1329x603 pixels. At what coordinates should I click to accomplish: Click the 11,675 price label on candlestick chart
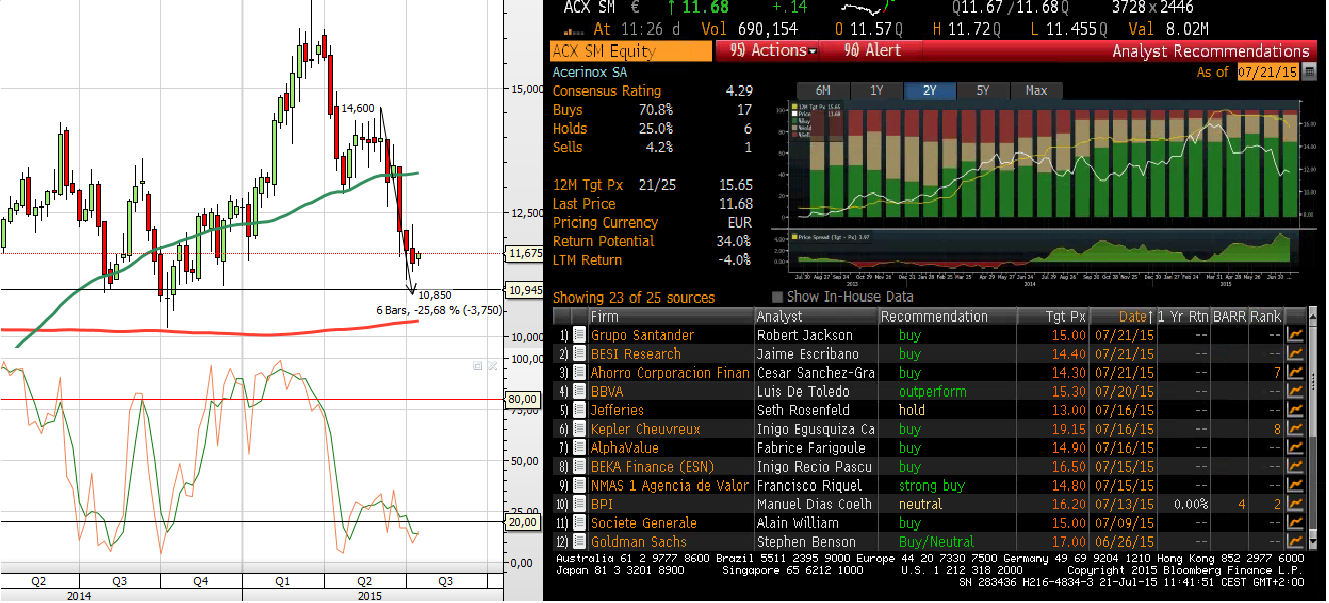(x=525, y=254)
